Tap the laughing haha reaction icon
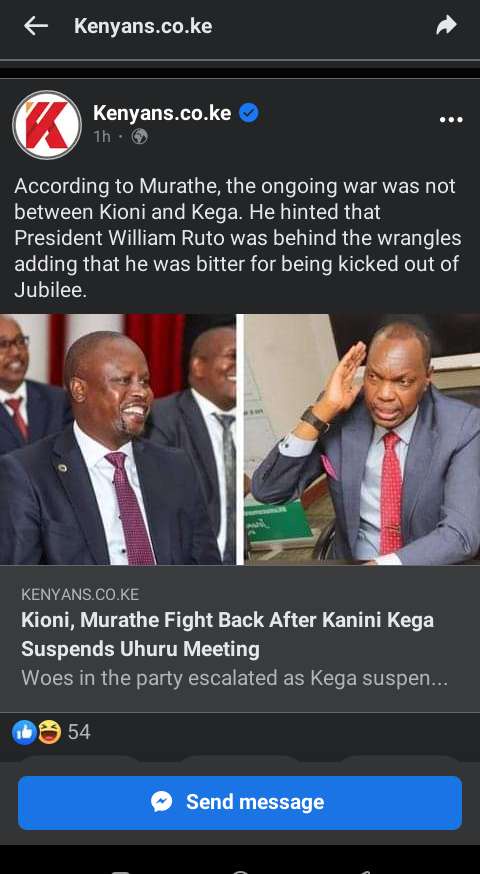 tap(49, 732)
